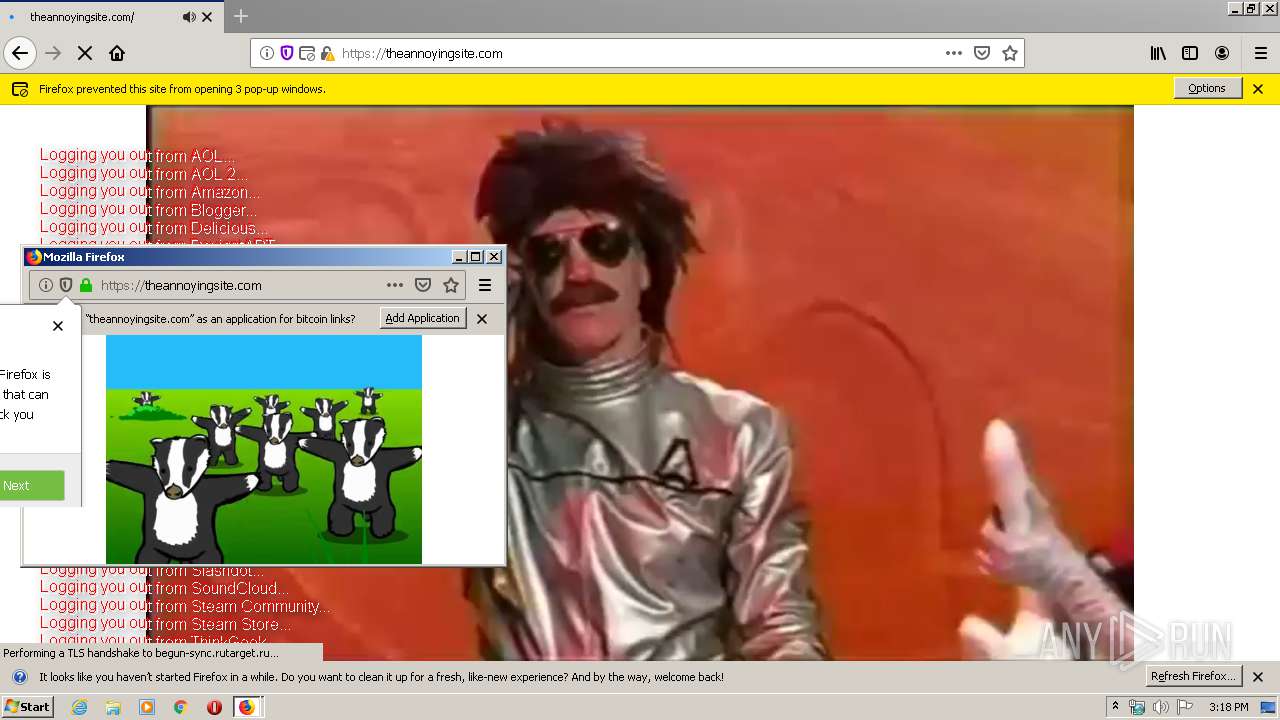Open tracking shield in small Firefox window

66,285
